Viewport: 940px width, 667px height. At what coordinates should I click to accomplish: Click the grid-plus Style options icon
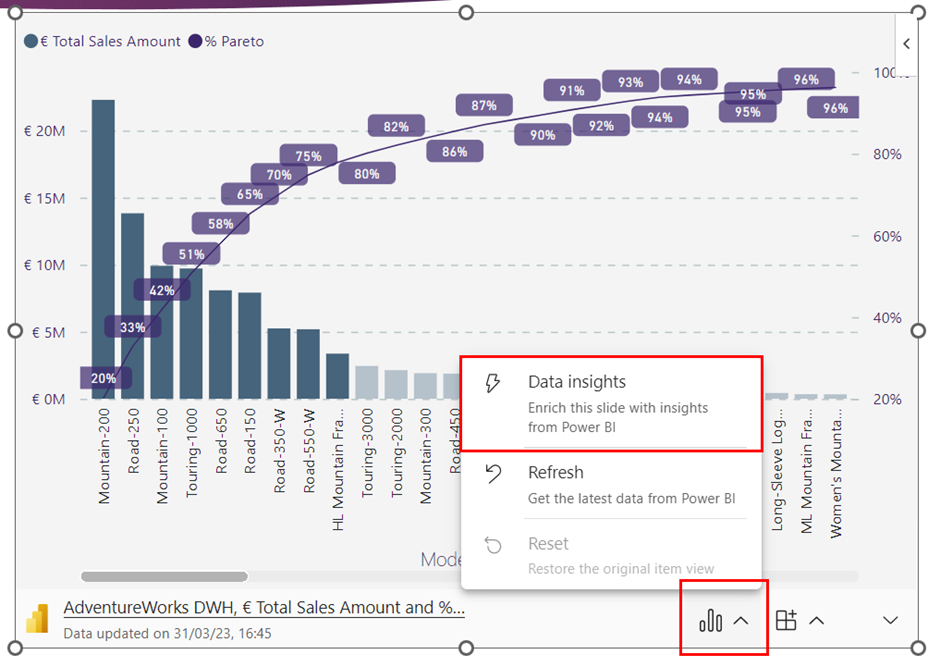click(x=786, y=621)
